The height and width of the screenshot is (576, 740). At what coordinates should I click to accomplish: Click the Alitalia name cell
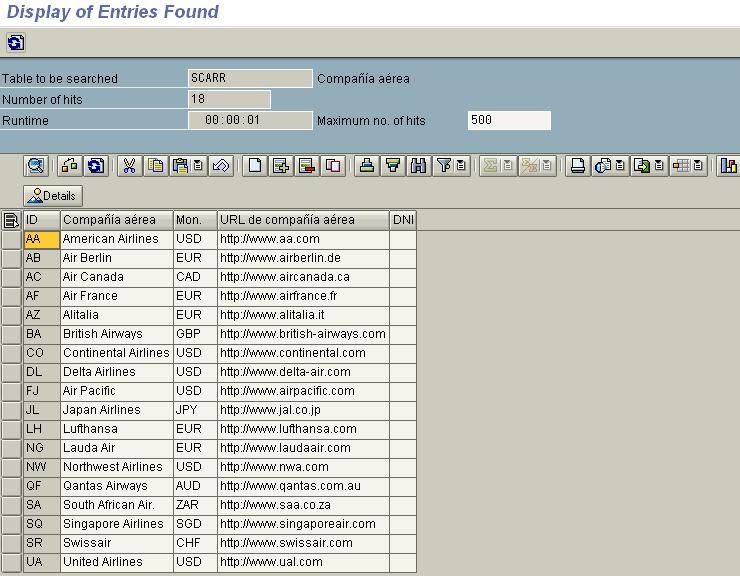point(117,315)
